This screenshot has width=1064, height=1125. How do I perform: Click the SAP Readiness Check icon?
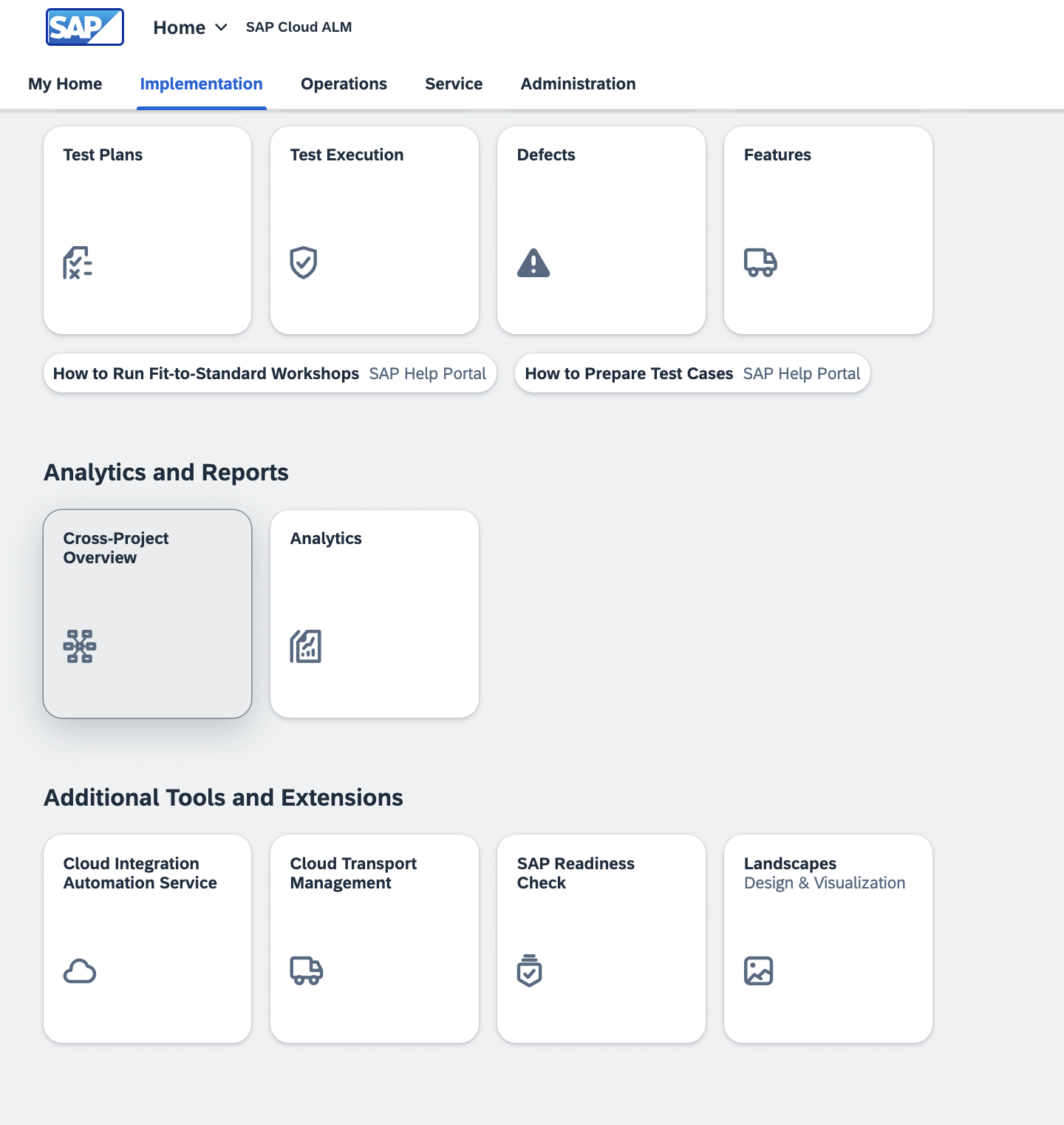pyautogui.click(x=530, y=971)
